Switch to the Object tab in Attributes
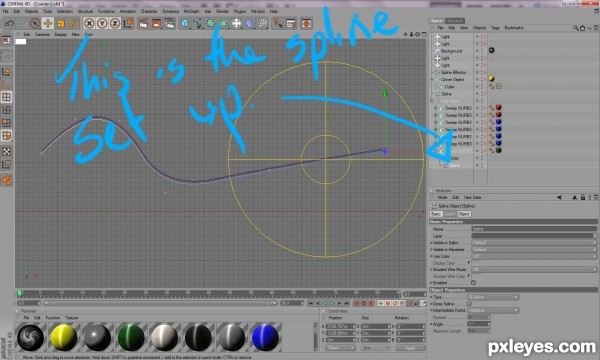The image size is (600, 360). coord(464,214)
